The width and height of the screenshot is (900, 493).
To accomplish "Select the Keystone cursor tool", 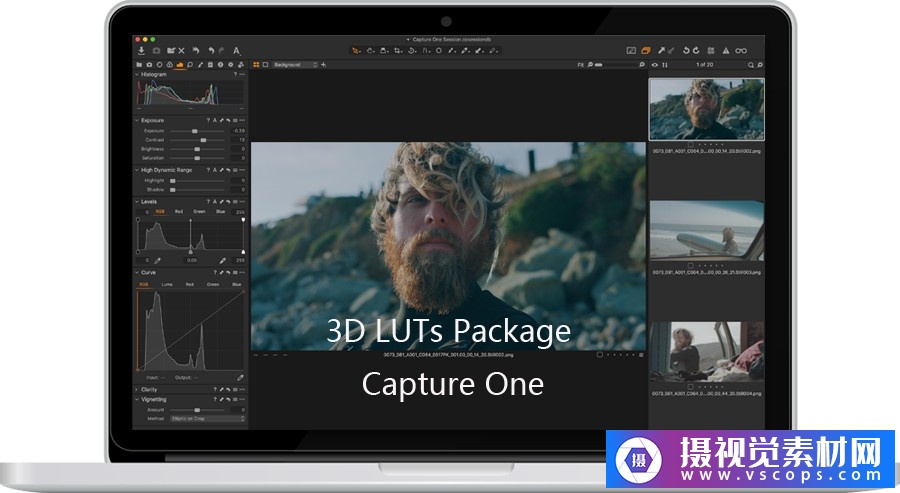I will 426,51.
